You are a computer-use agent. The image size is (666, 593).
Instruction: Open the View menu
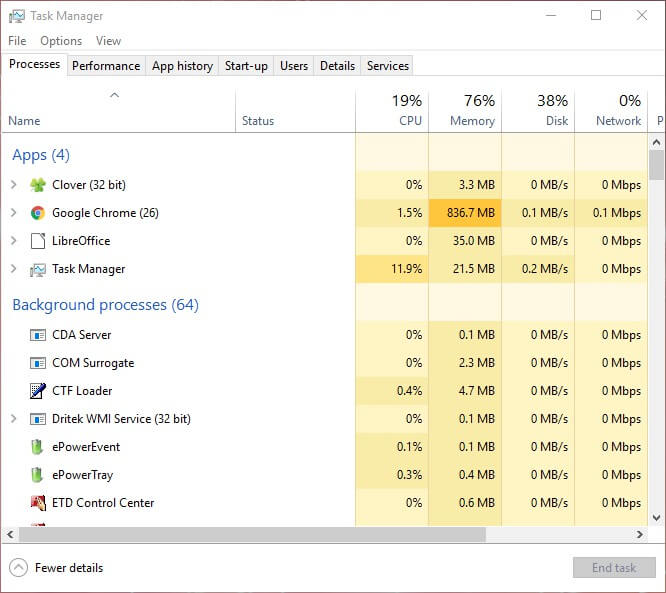(x=108, y=41)
